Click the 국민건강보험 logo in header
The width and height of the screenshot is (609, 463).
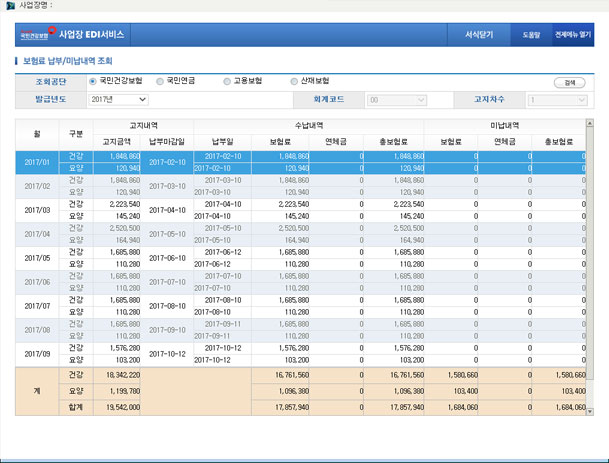click(x=38, y=34)
